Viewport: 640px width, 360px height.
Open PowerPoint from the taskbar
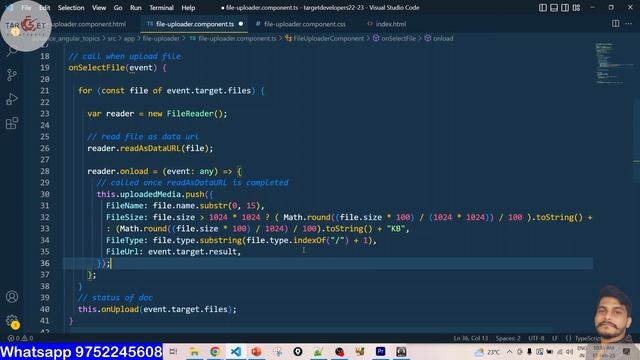(256, 351)
